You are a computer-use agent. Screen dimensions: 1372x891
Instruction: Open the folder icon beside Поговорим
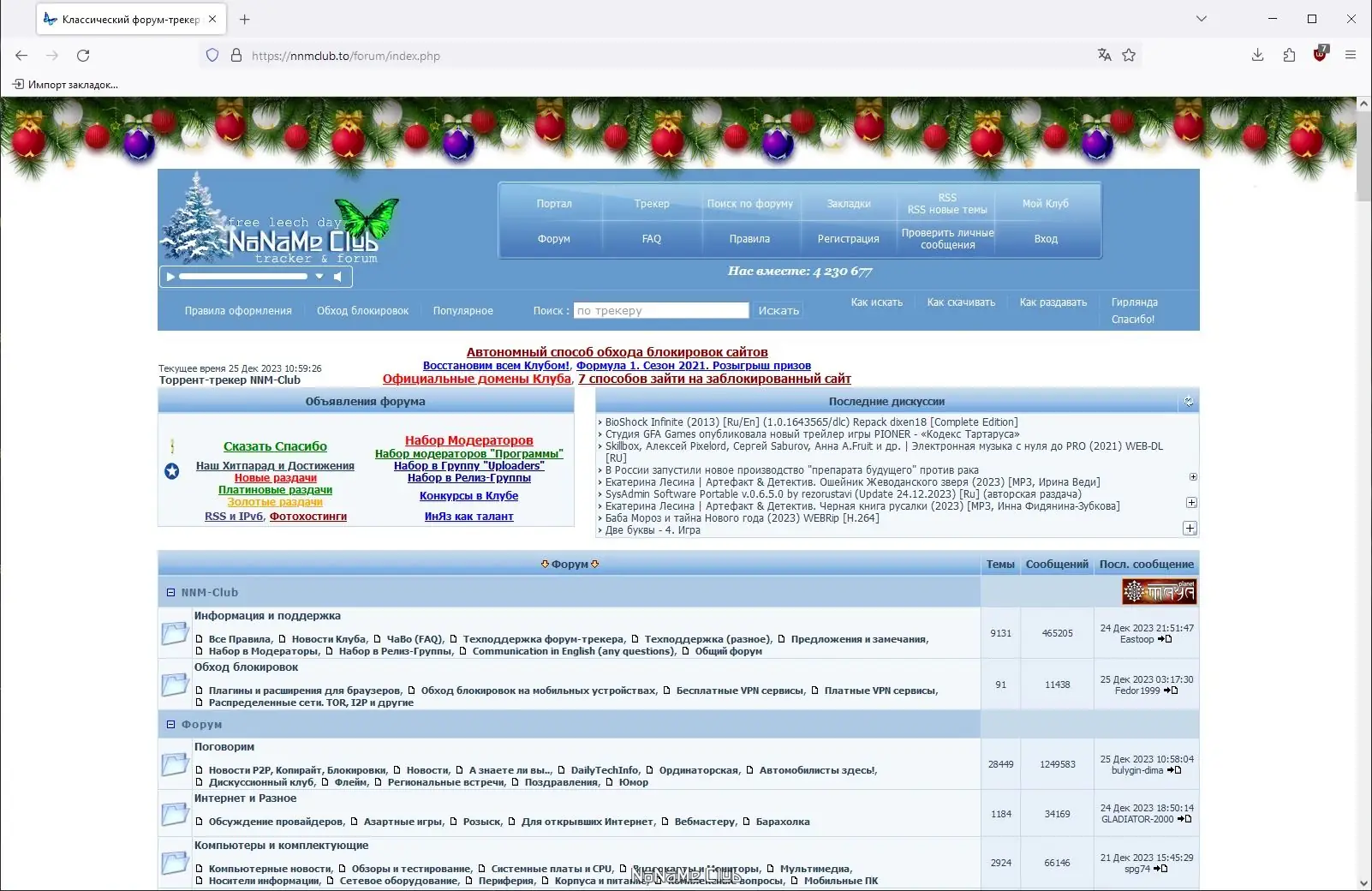(175, 763)
